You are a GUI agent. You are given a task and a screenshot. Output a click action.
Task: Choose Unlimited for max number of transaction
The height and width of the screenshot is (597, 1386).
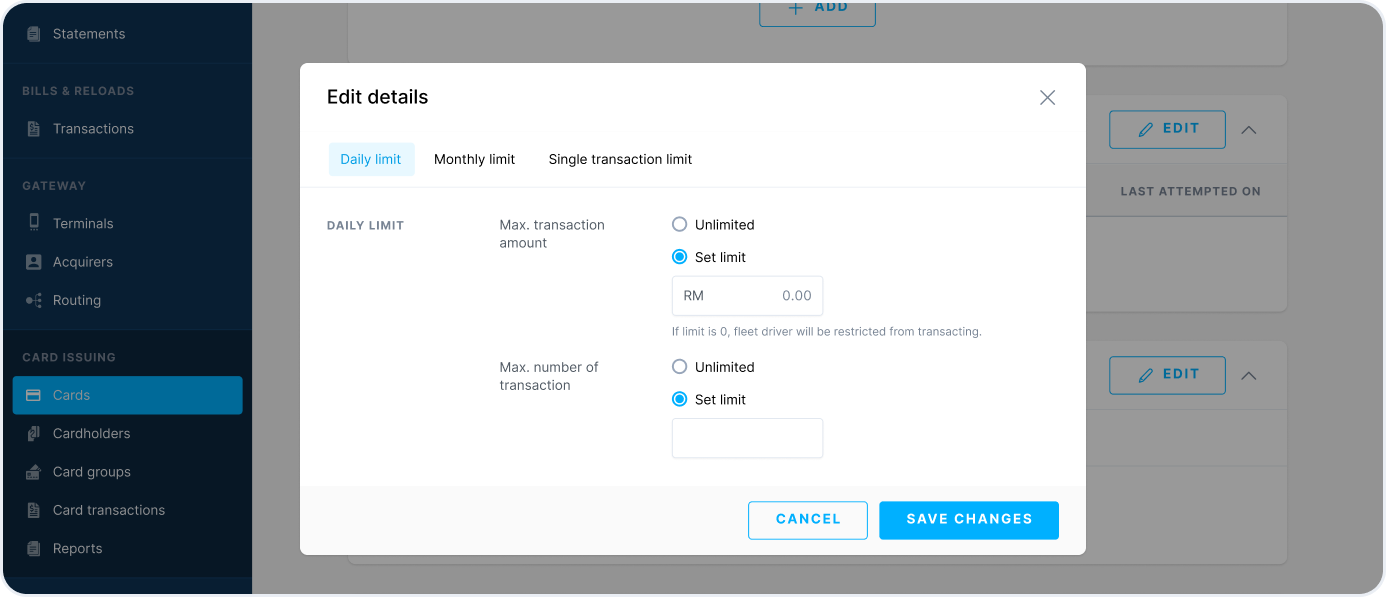pos(680,367)
